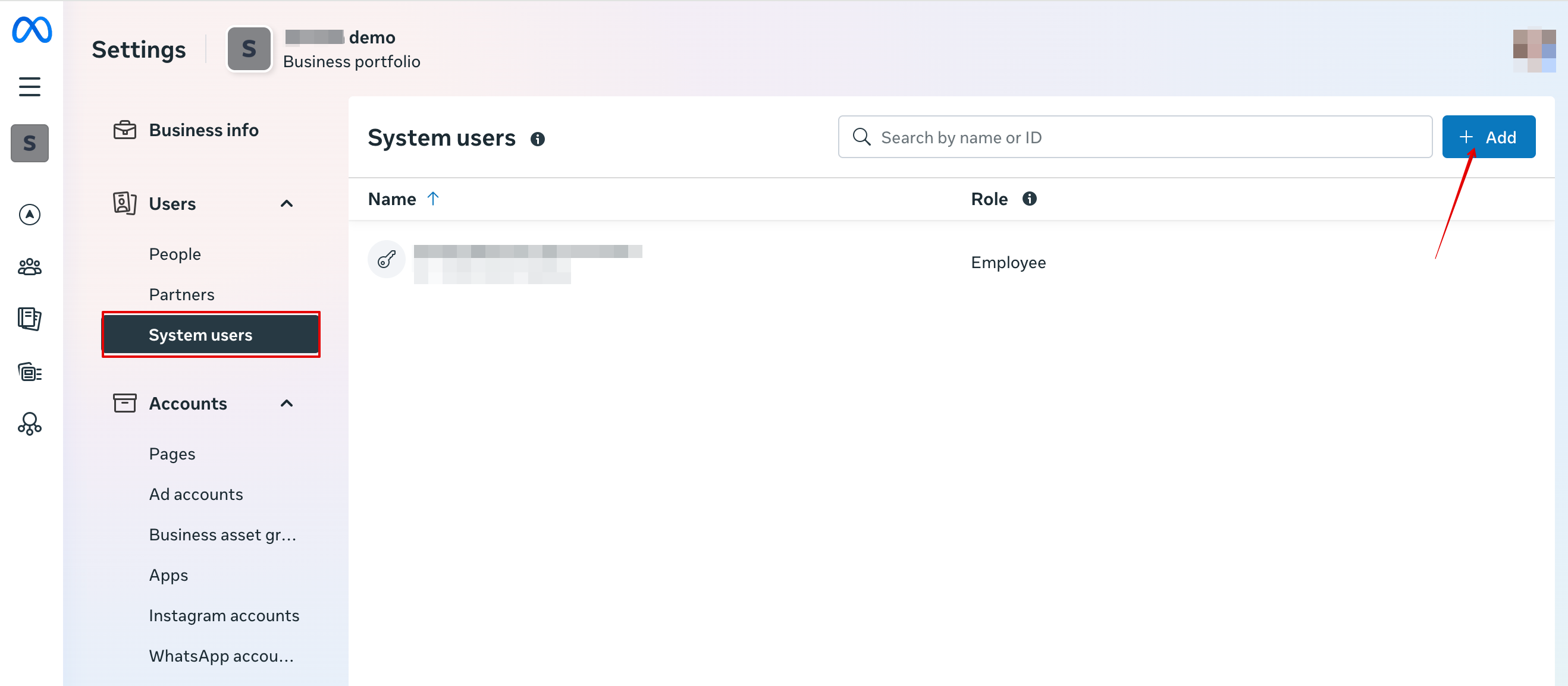Click info icon next to System users heading
The height and width of the screenshot is (686, 1568).
(538, 139)
